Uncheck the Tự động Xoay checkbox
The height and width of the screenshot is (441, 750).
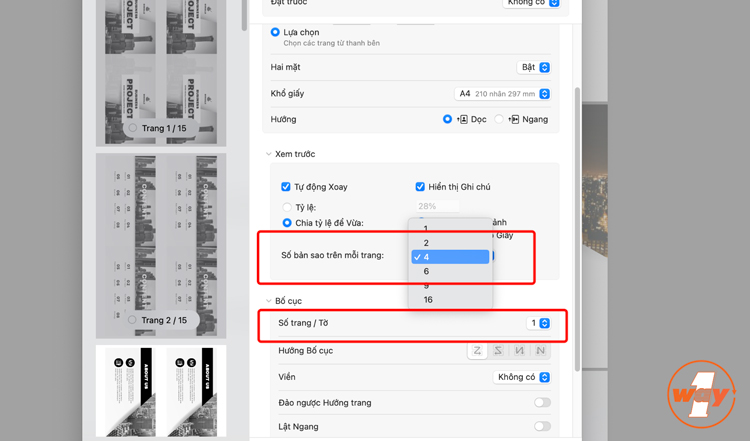point(286,187)
